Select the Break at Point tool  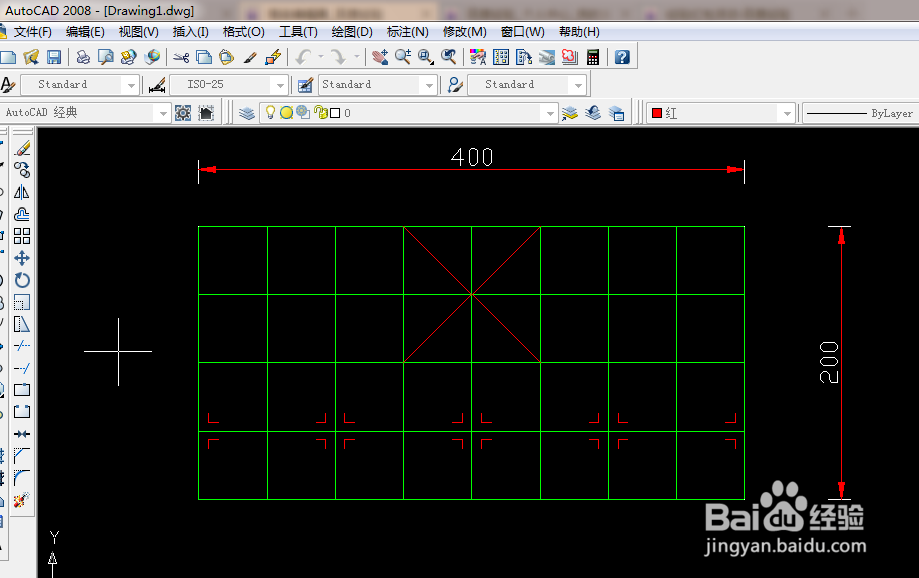(22, 390)
